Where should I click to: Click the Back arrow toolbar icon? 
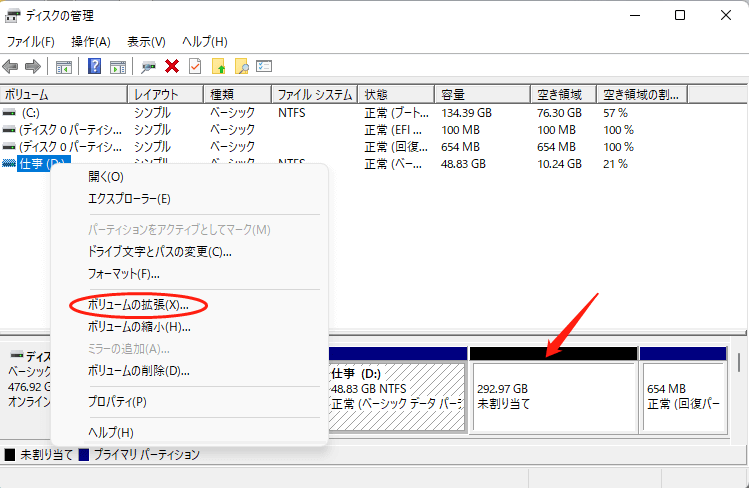10,66
